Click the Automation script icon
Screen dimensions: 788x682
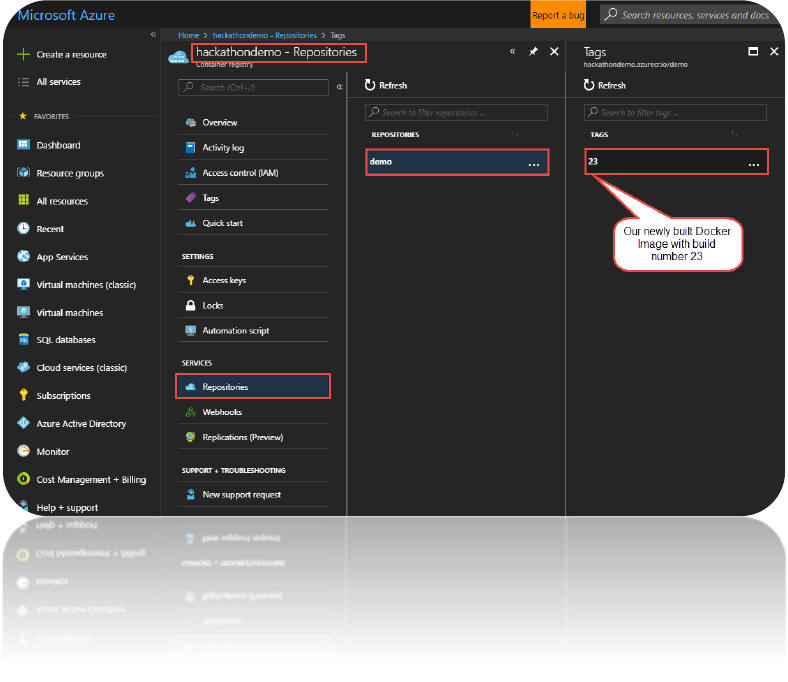tap(190, 330)
